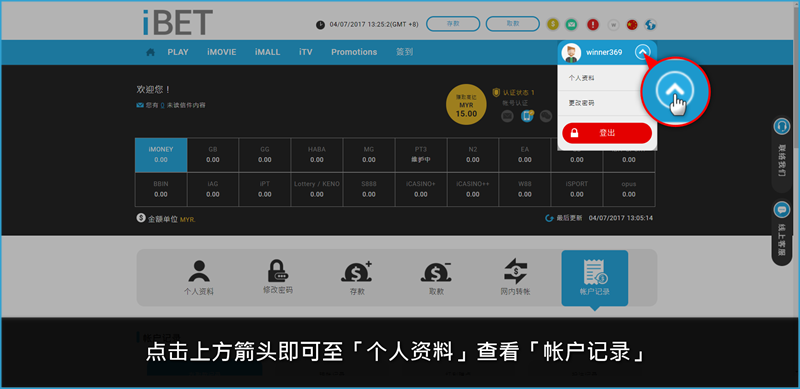Select the HABA wallet cell
800x389 pixels.
point(317,155)
